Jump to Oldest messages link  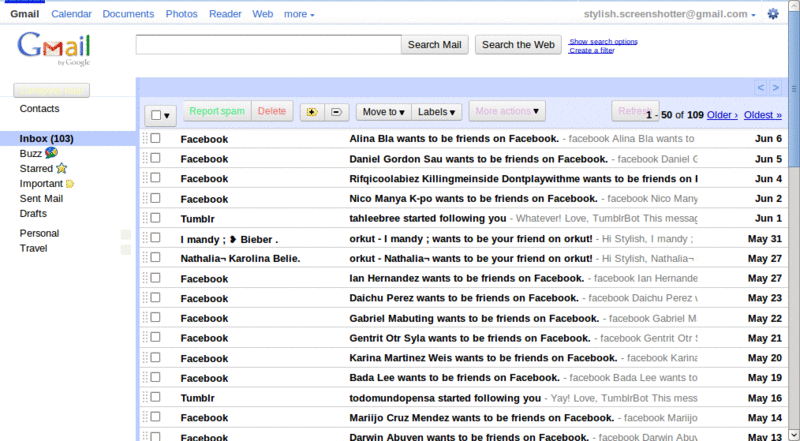click(763, 115)
